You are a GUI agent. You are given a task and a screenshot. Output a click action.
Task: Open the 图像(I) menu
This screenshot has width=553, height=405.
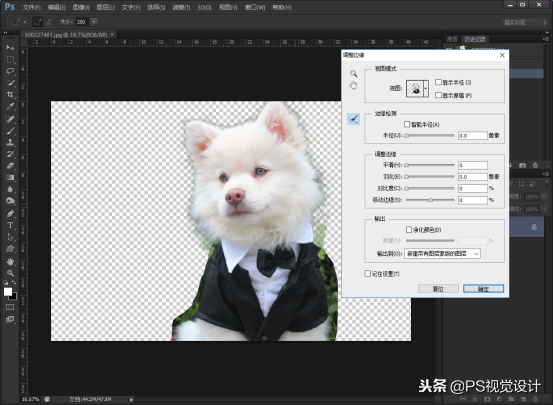pos(81,7)
